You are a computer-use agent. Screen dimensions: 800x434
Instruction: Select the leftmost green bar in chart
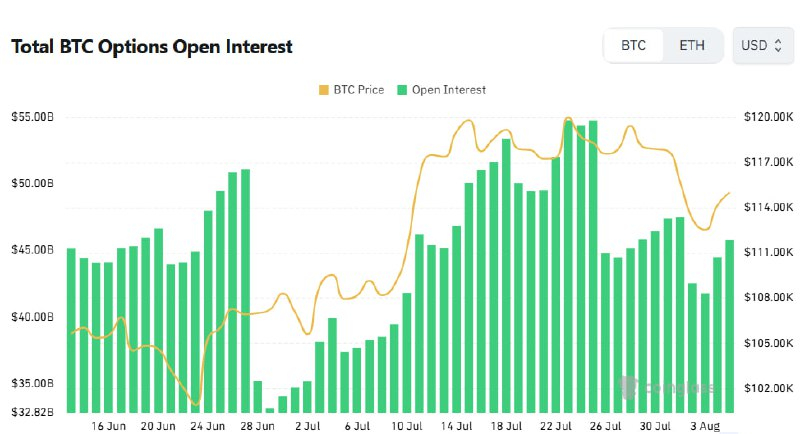click(x=71, y=330)
